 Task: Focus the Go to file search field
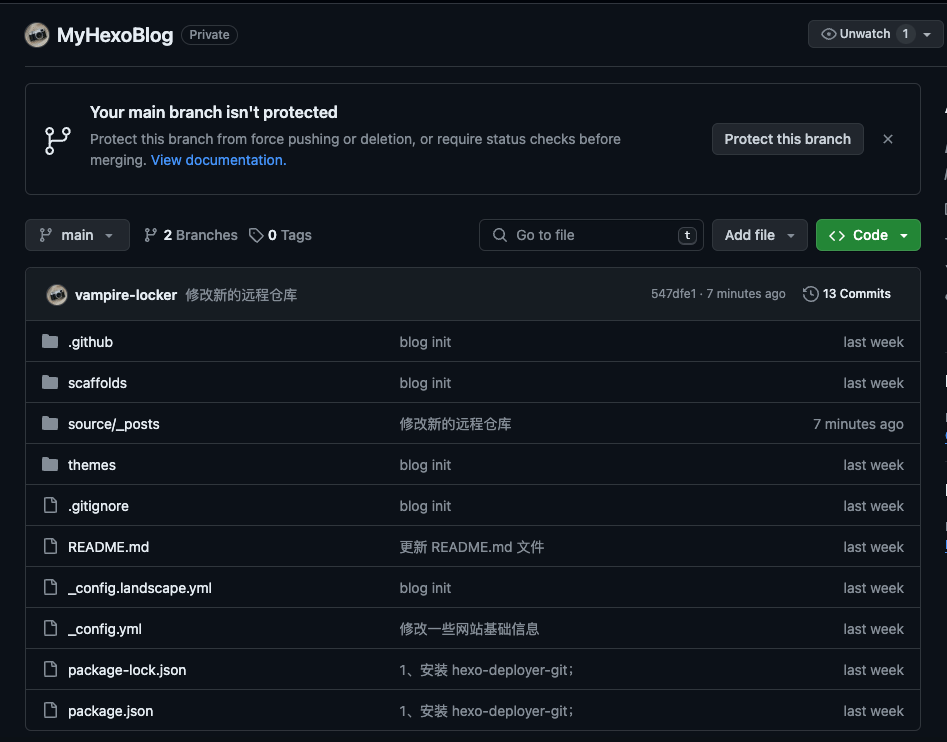pos(591,235)
